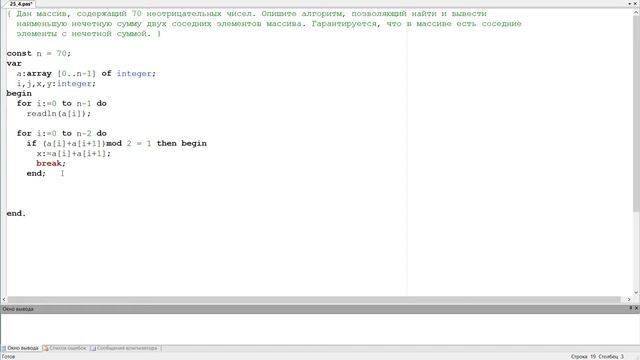
Task: Open the Список ошибок tab
Action: [65, 348]
